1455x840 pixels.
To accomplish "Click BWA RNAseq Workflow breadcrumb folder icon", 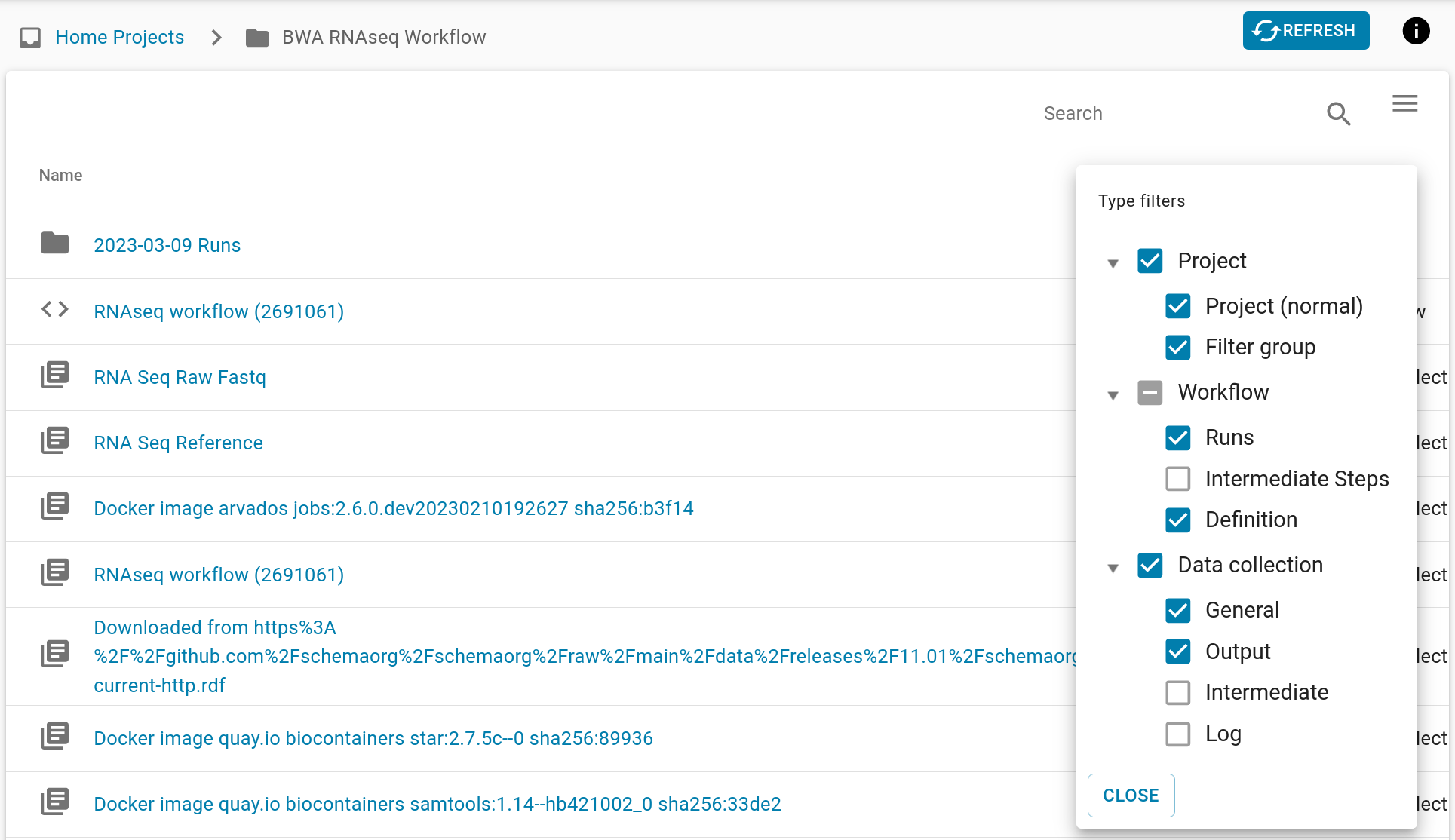I will click(x=257, y=38).
